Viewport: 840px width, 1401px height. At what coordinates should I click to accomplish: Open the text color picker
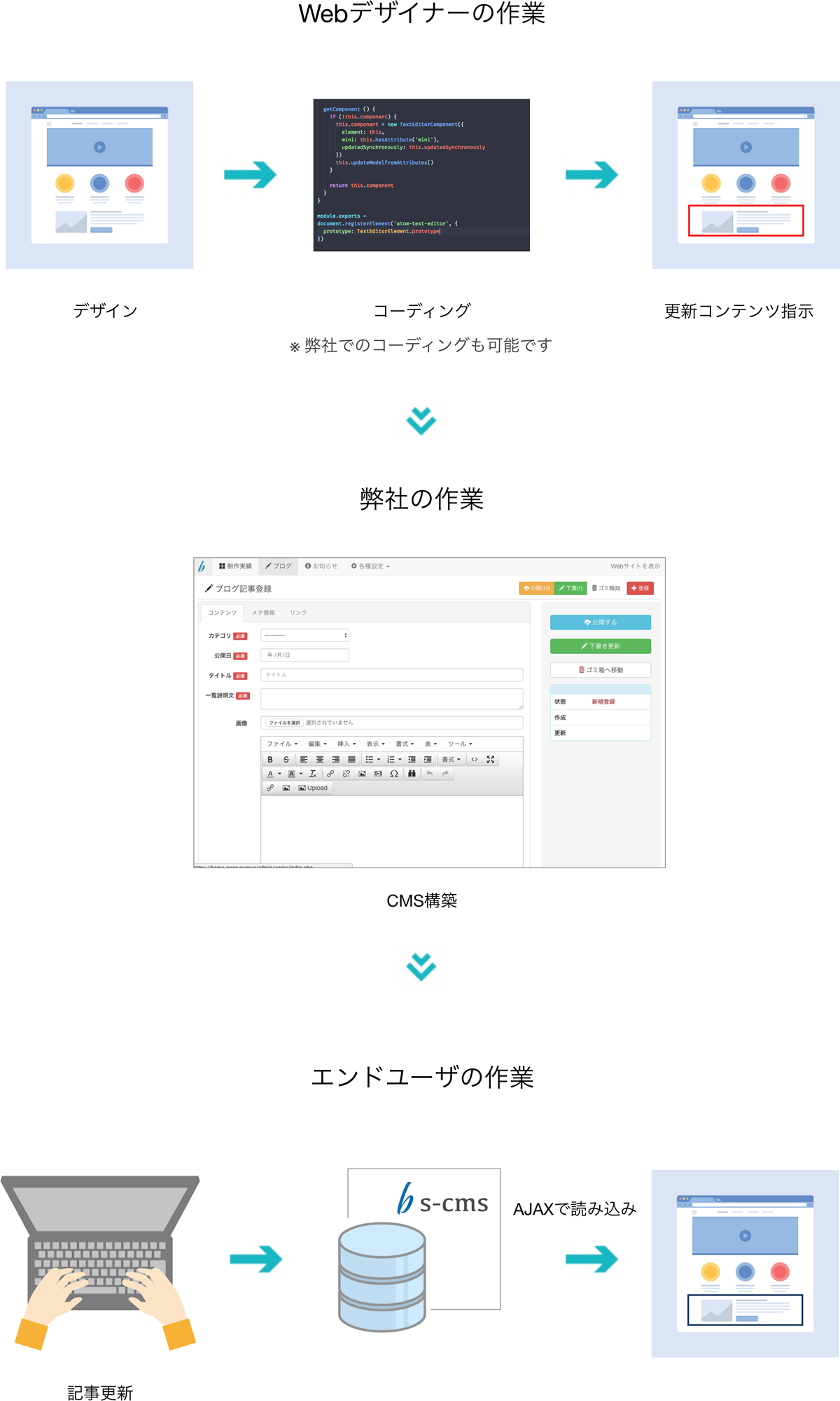tap(279, 774)
